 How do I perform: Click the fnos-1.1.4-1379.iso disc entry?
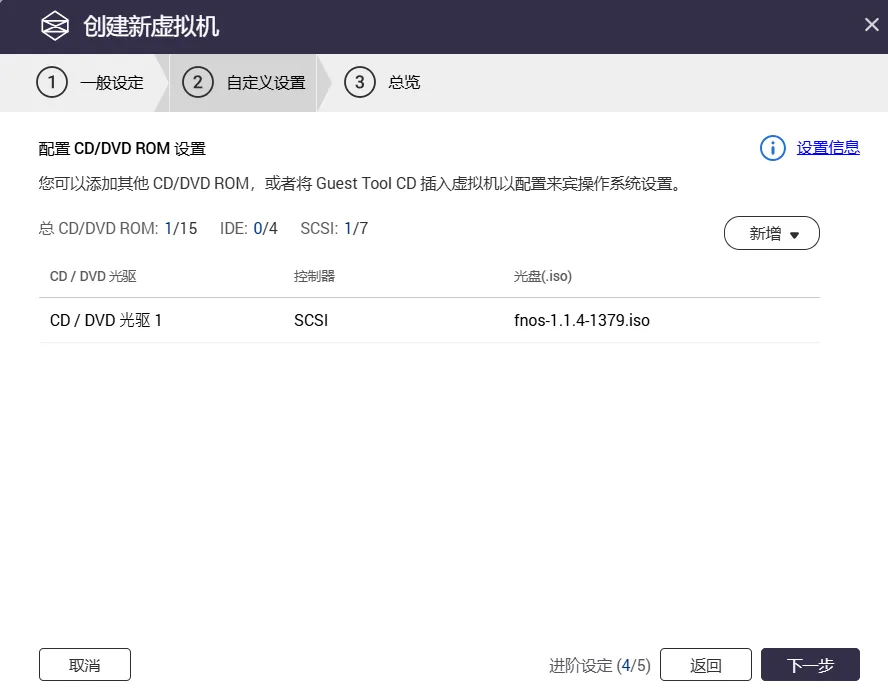[x=582, y=321]
